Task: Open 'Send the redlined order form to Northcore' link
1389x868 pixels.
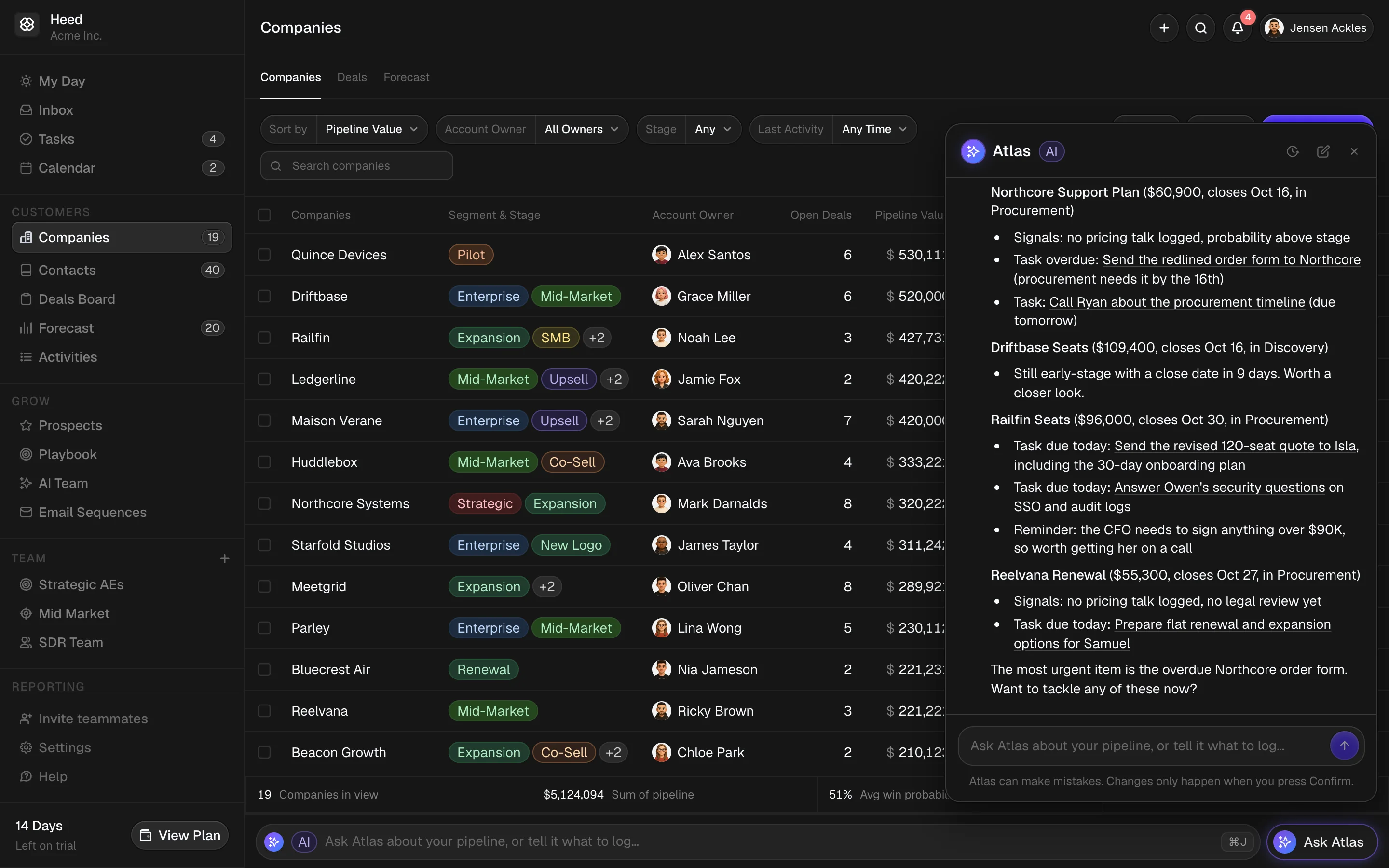Action: pyautogui.click(x=1231, y=259)
